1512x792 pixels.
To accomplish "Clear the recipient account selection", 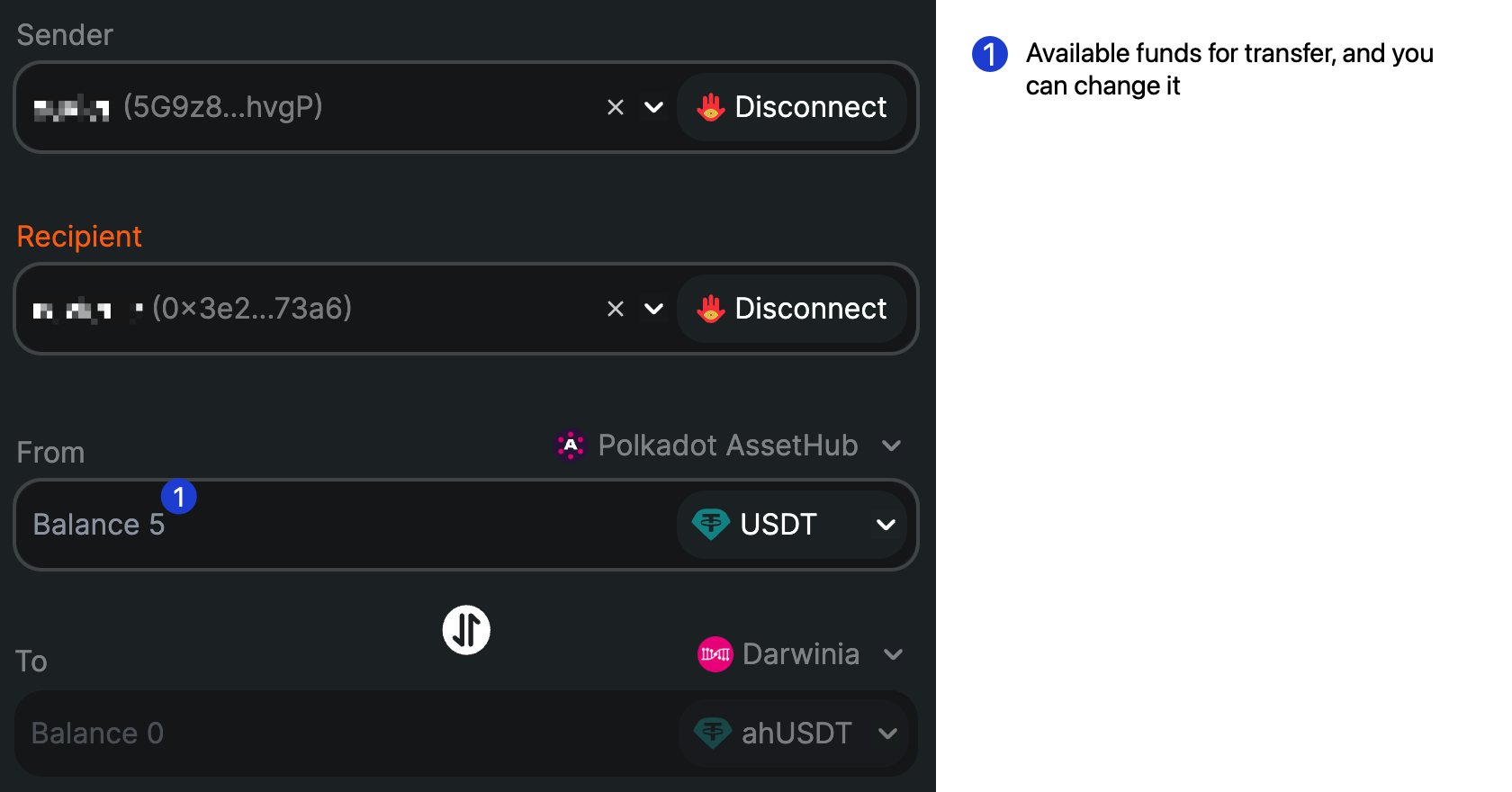I will [616, 309].
